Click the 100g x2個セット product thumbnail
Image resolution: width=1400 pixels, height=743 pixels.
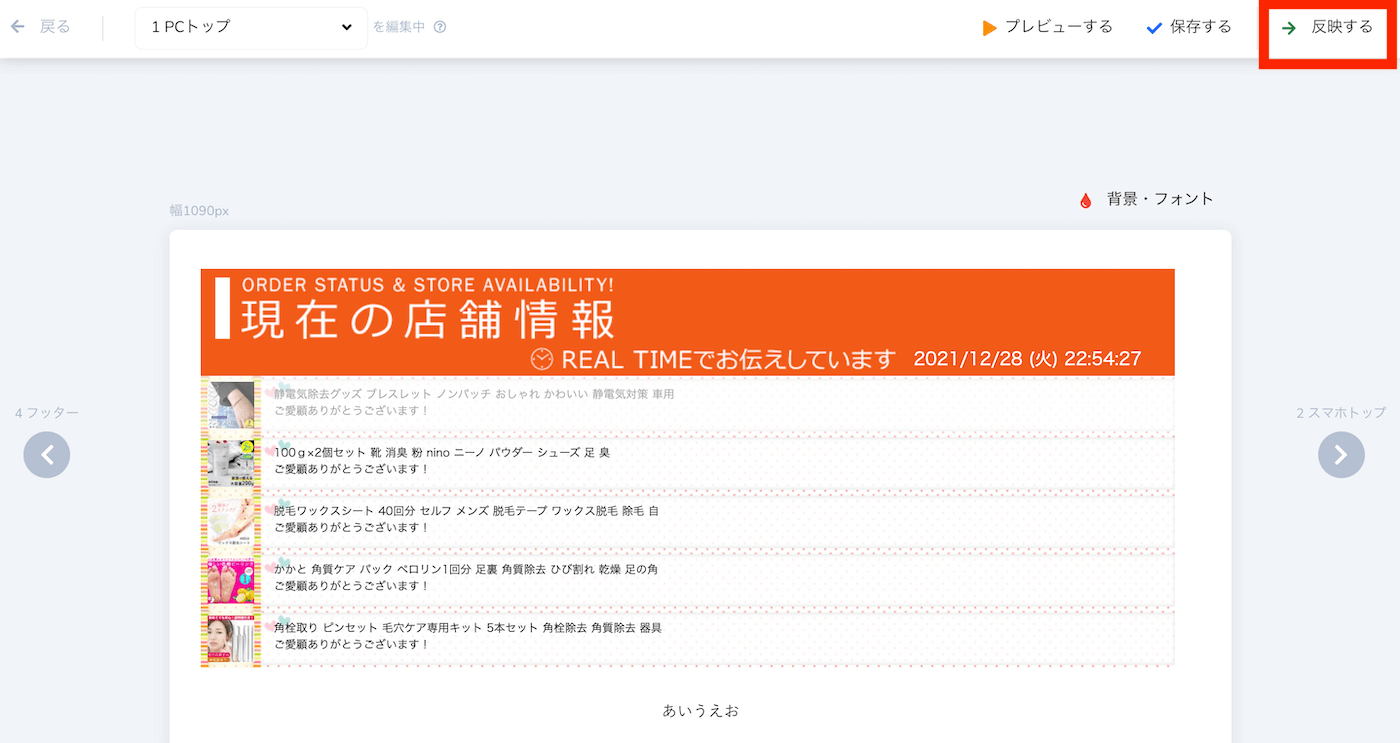(231, 463)
